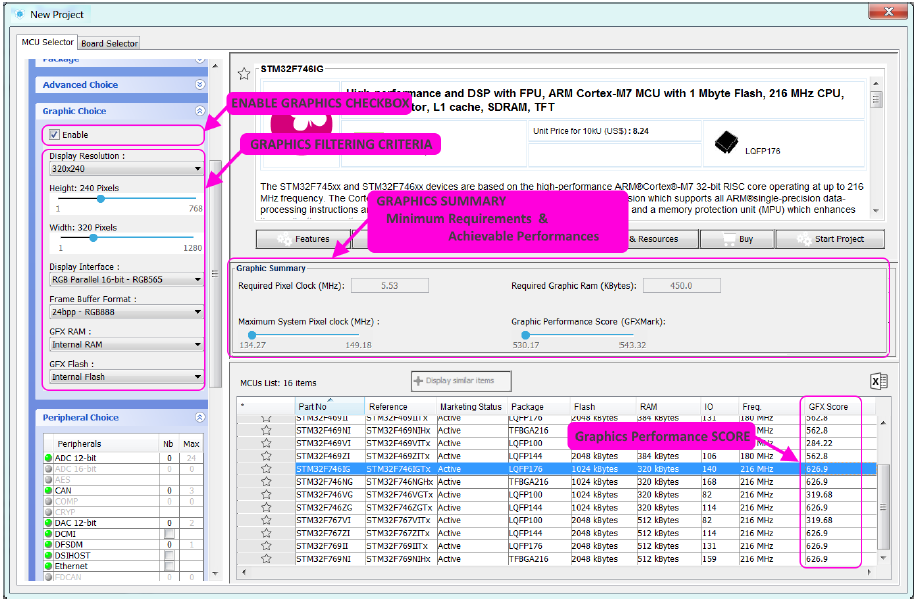Click the LQFP176 package chip image
The width and height of the screenshot is (918, 602).
pos(726,142)
